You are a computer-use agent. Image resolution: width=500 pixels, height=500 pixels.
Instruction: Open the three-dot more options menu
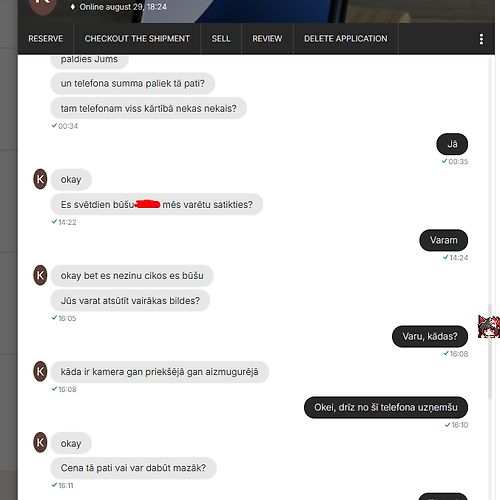coord(481,39)
